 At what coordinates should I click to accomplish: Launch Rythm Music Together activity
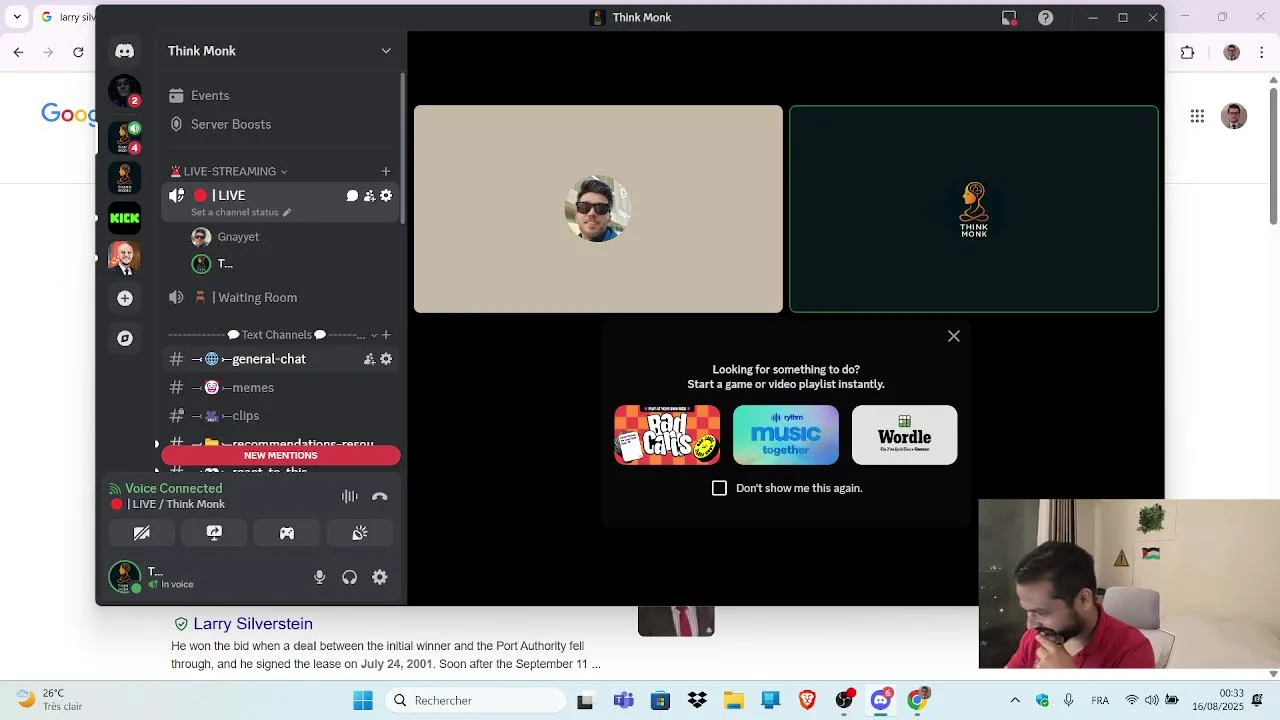point(786,435)
